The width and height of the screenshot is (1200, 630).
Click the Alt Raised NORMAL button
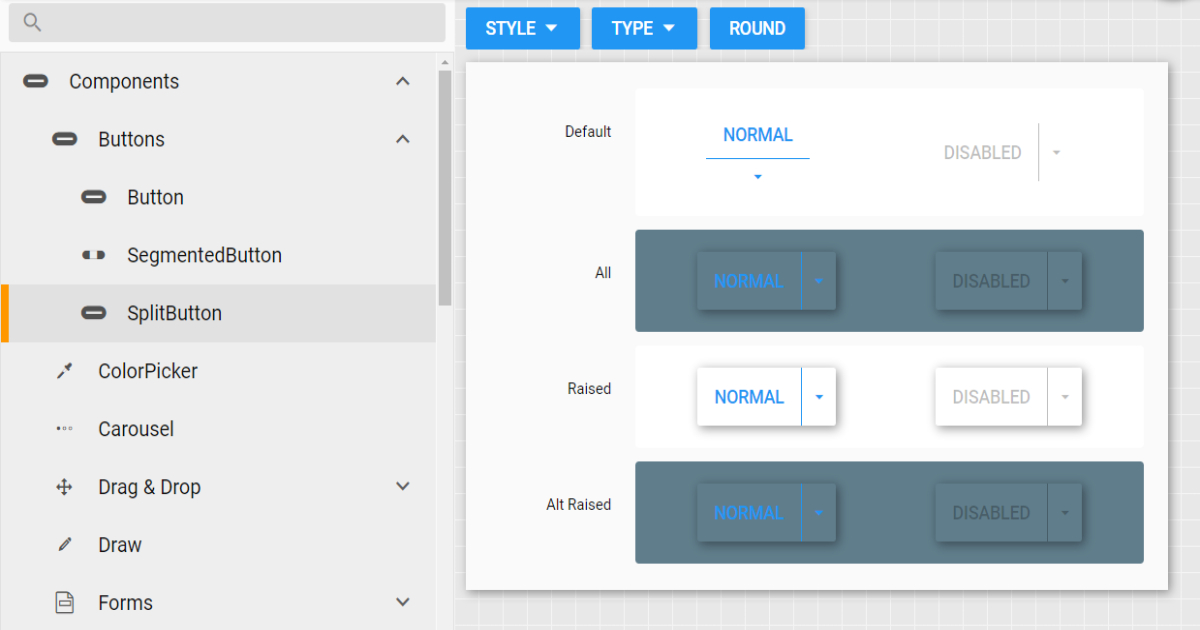click(x=749, y=513)
